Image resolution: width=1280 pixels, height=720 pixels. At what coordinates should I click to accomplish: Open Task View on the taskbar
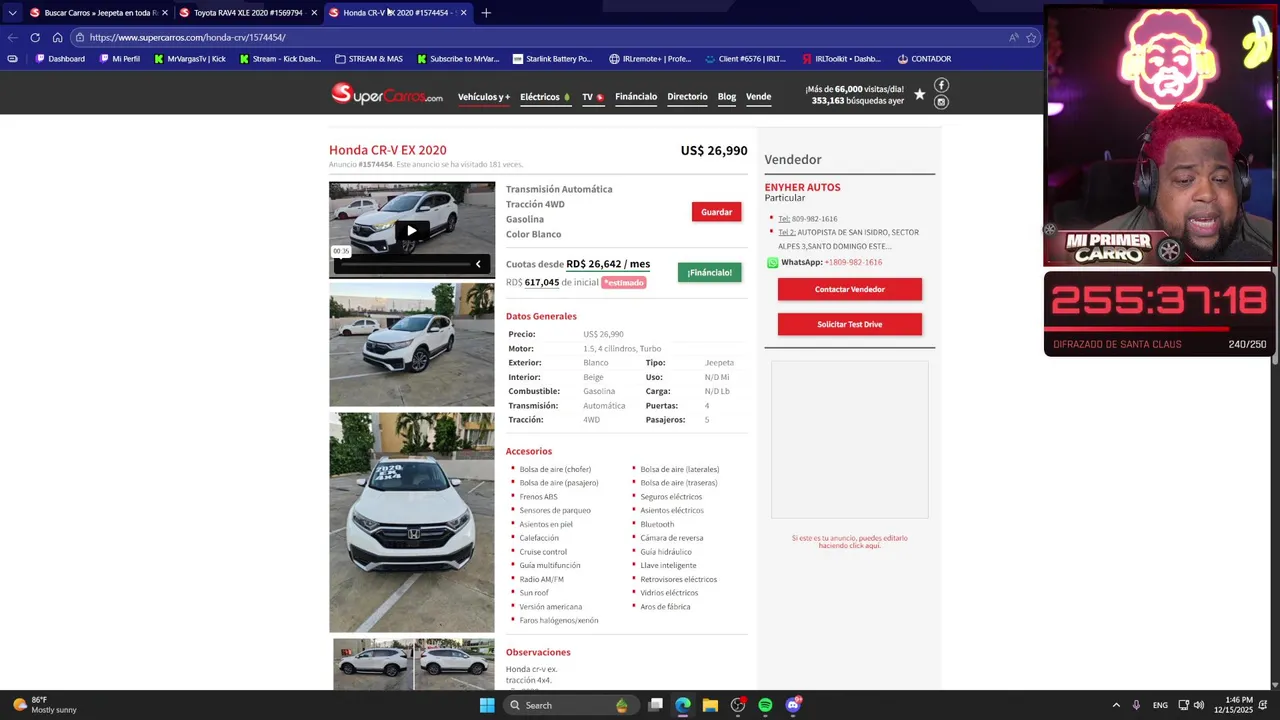pos(655,705)
